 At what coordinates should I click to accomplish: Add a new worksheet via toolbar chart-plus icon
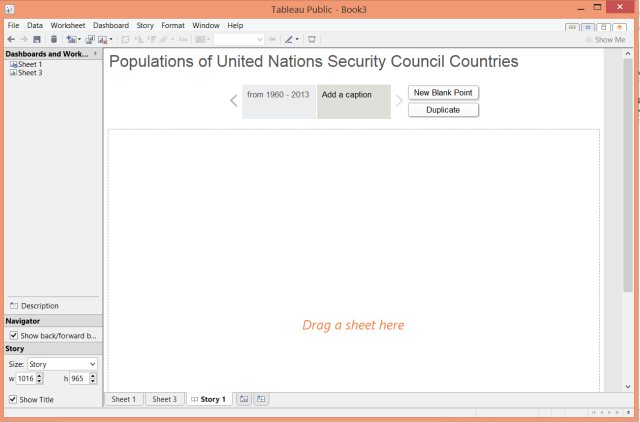tap(71, 39)
